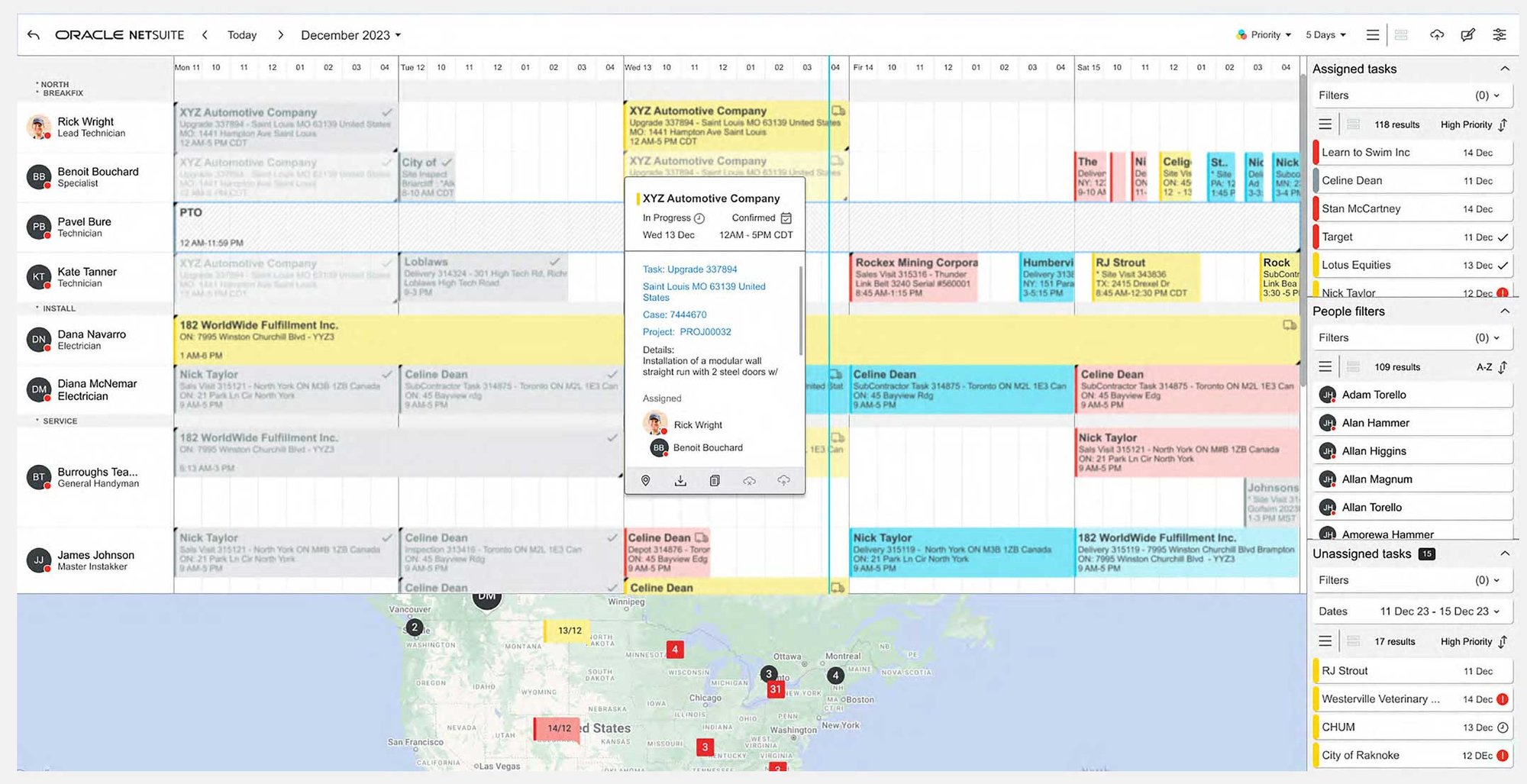Open RJ Strout task on Kate Tanner row

[1144, 278]
